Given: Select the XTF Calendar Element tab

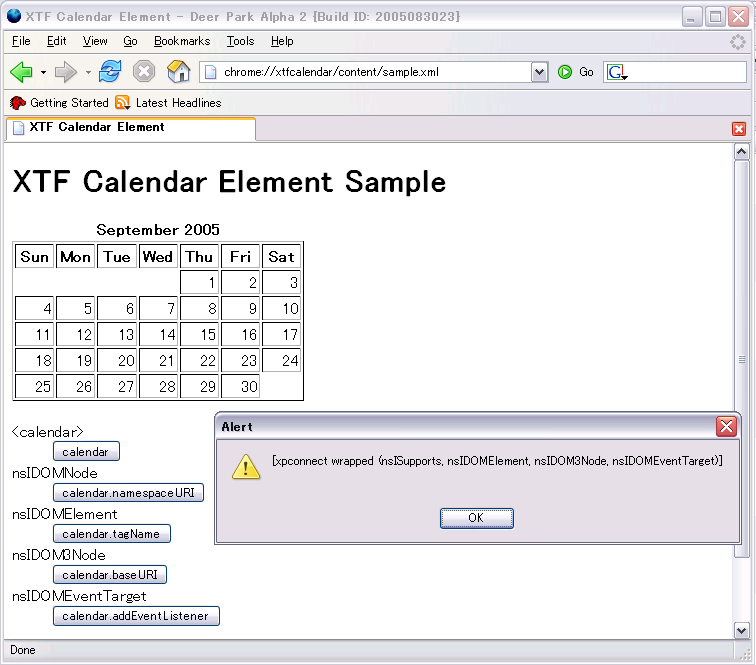Looking at the screenshot, I should (x=130, y=128).
